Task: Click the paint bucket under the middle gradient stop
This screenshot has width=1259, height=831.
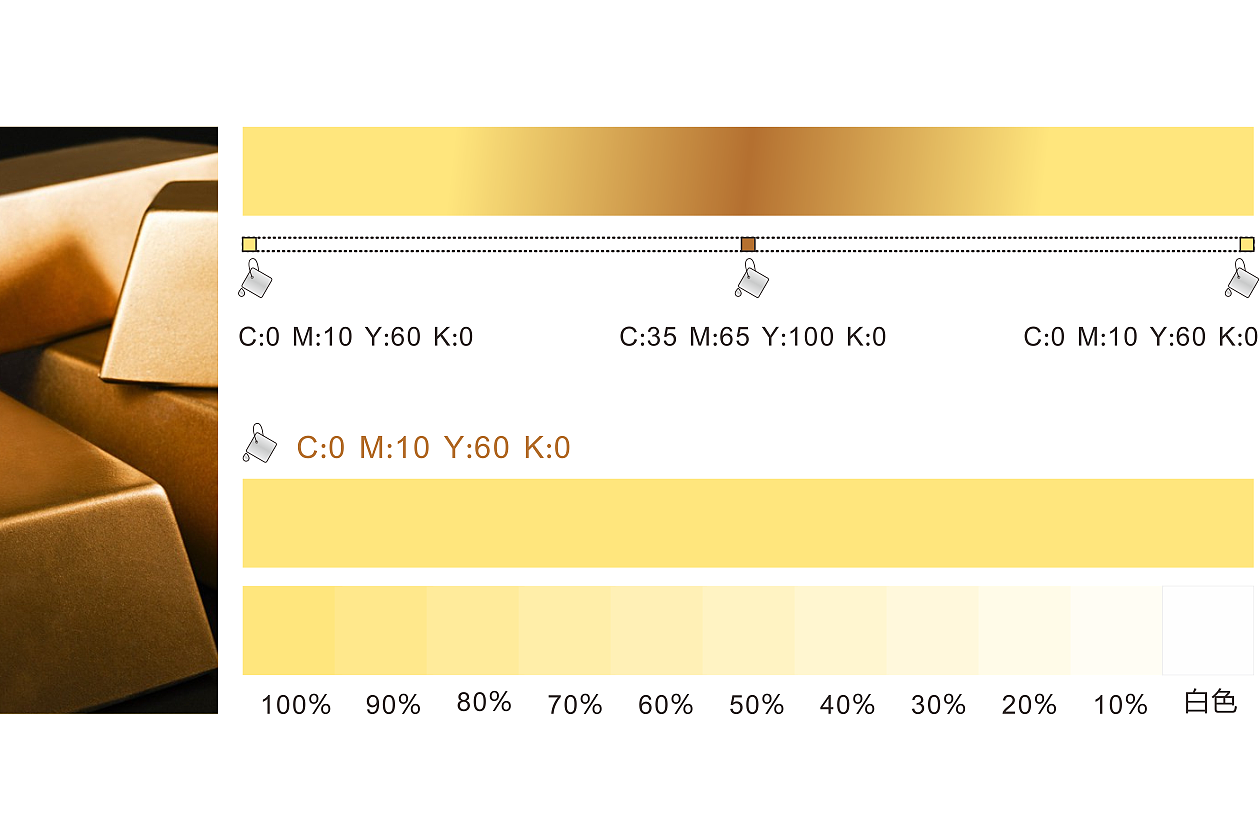Action: point(752,279)
